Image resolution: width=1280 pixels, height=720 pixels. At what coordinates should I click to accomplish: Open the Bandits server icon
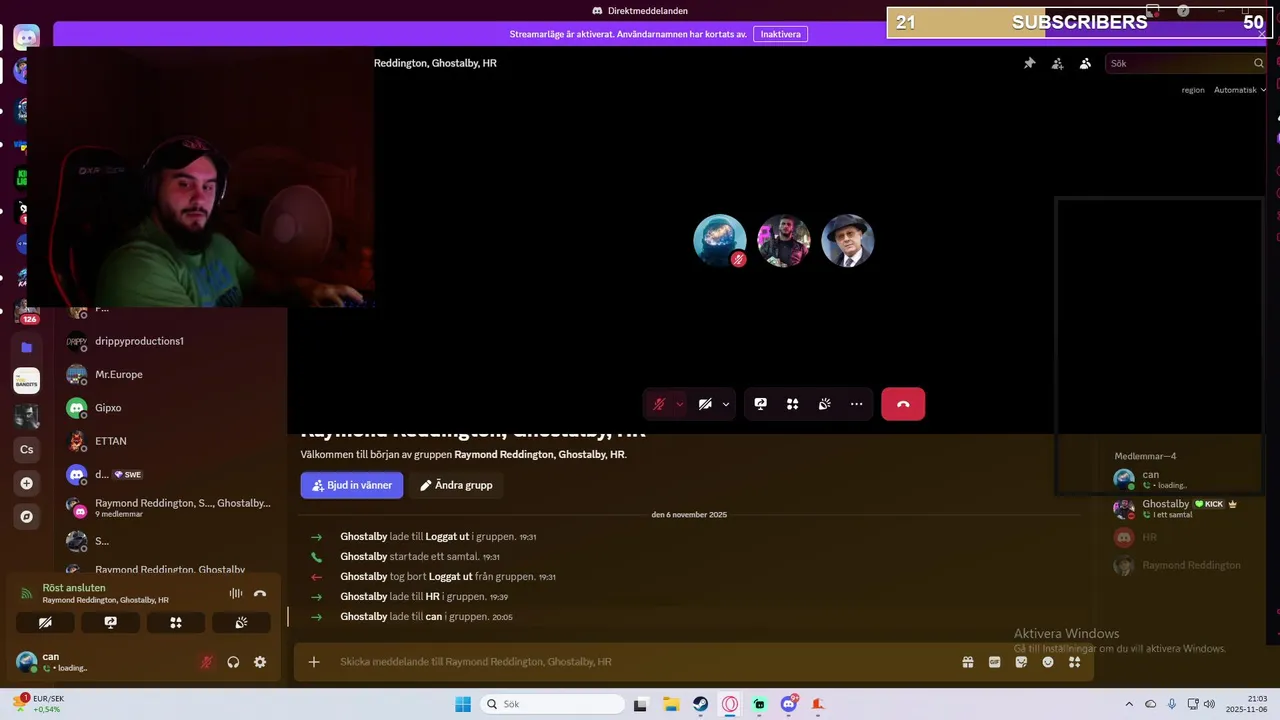[x=27, y=381]
